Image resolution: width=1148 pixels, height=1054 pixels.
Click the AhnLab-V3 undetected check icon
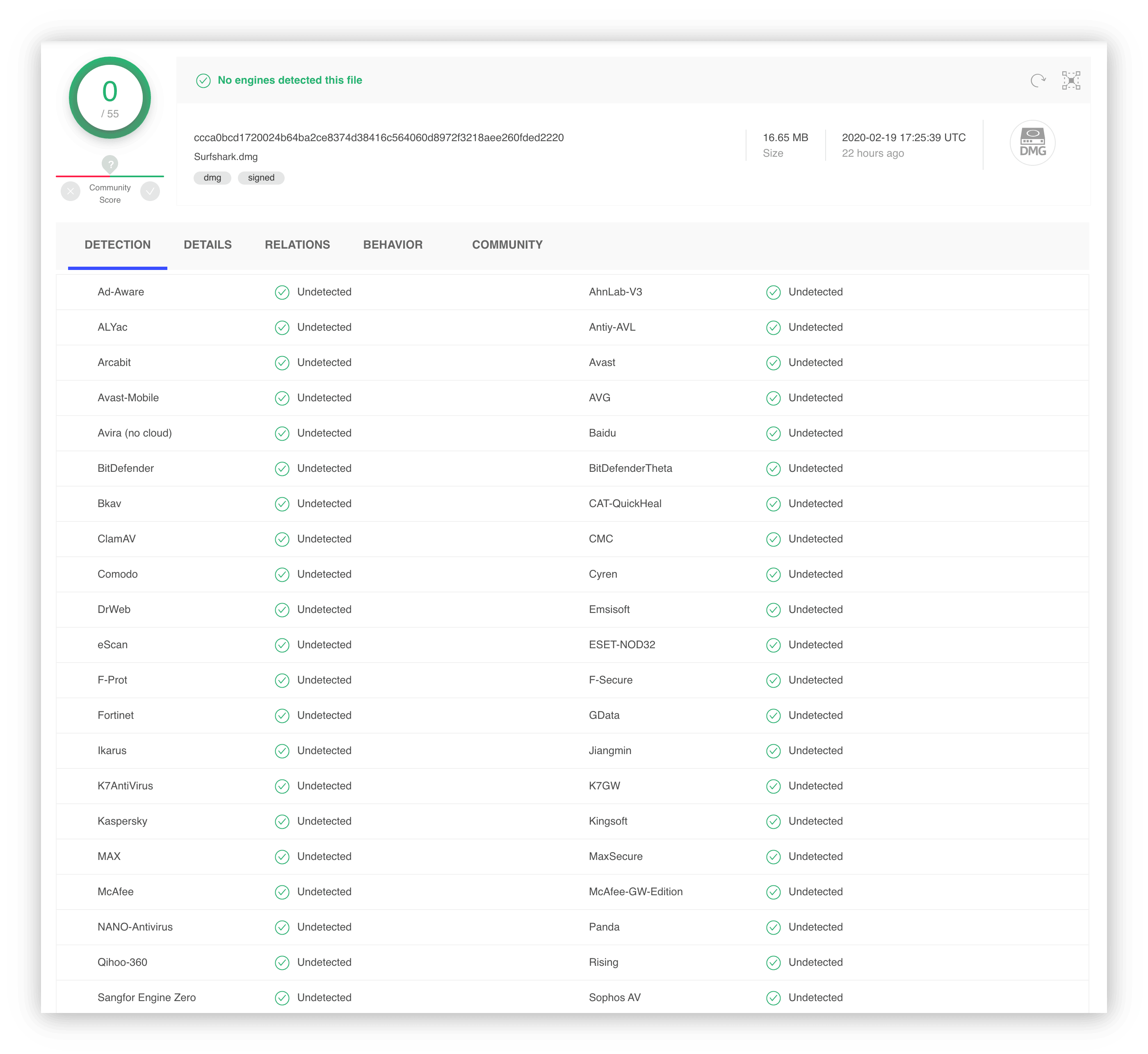[x=773, y=292]
